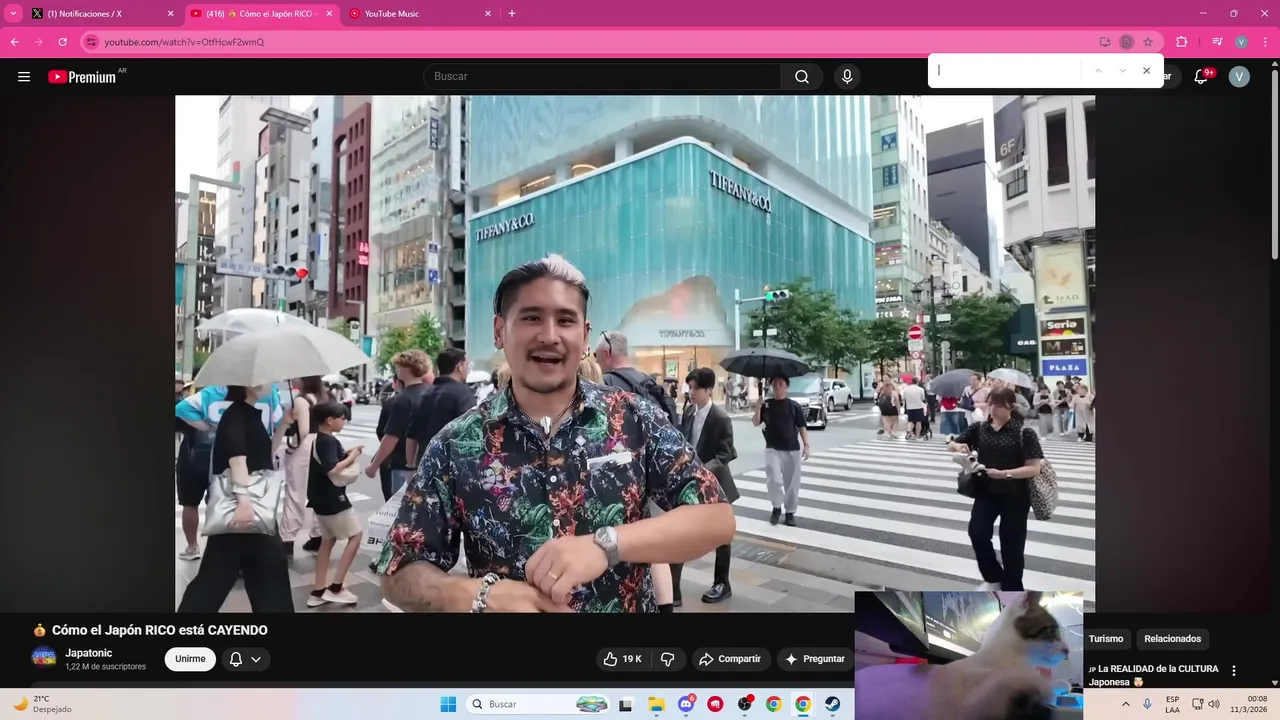View site information icon in address bar
Screen dimensions: 1280x720
(x=92, y=42)
